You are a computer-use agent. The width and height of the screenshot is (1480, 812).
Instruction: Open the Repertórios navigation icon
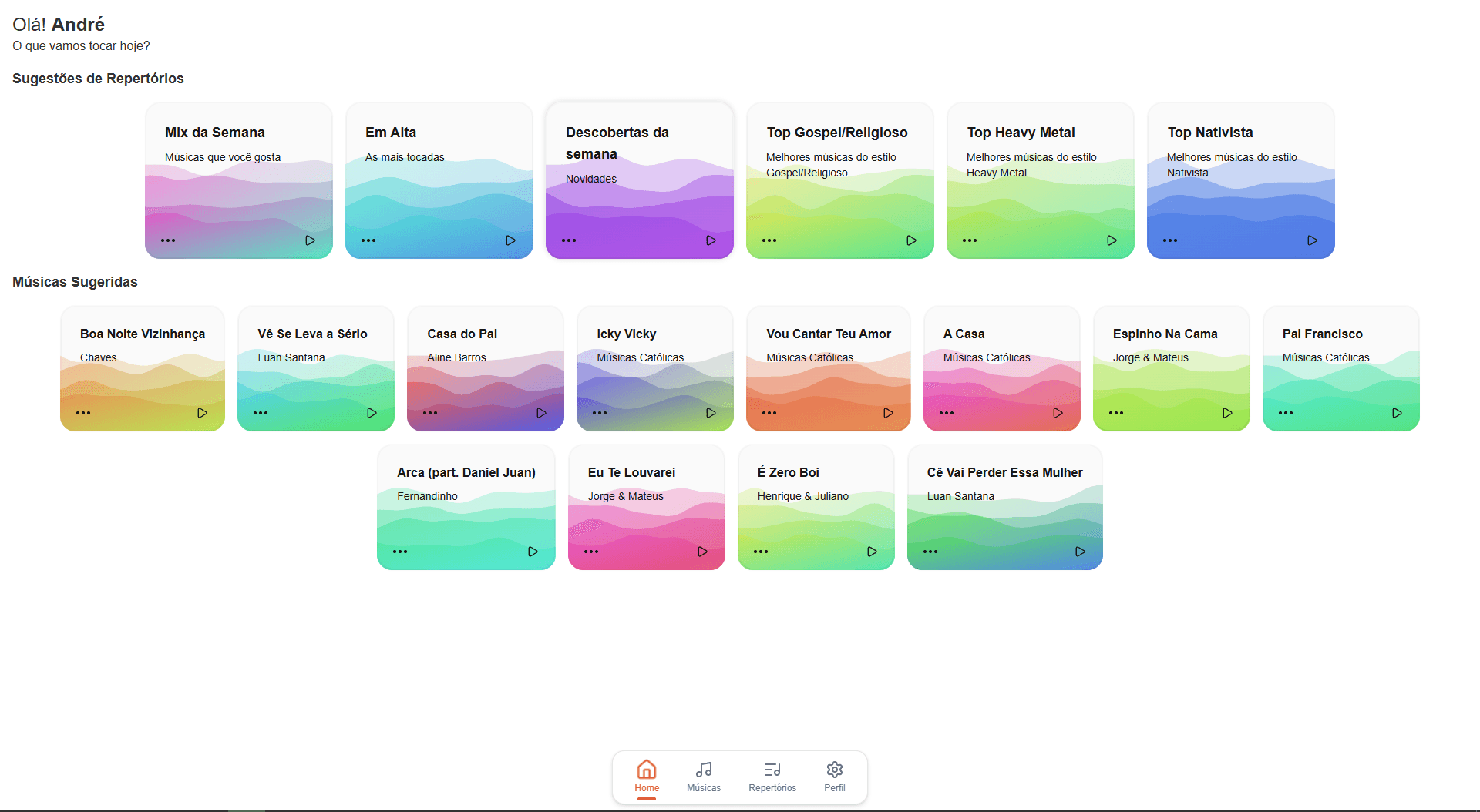click(x=772, y=776)
